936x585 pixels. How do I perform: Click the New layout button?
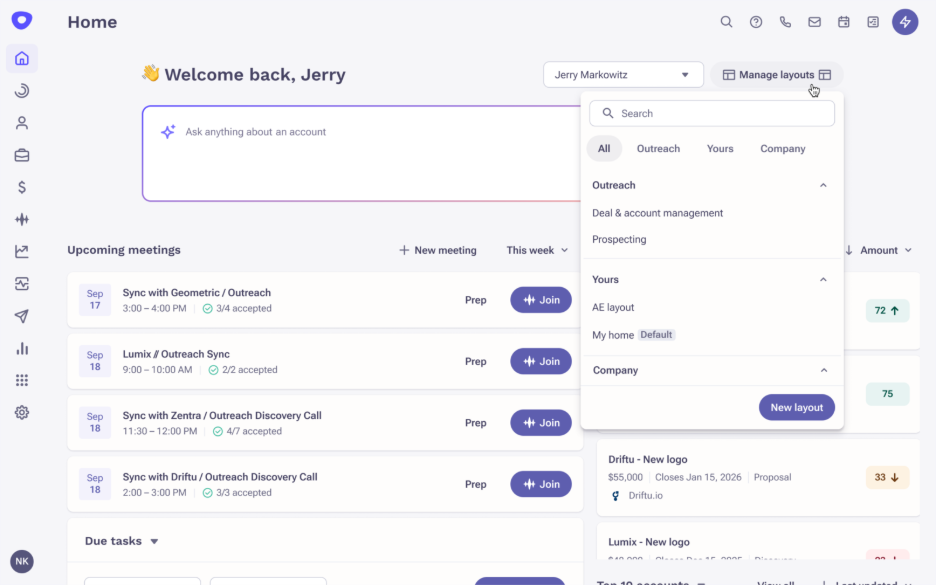coord(796,407)
